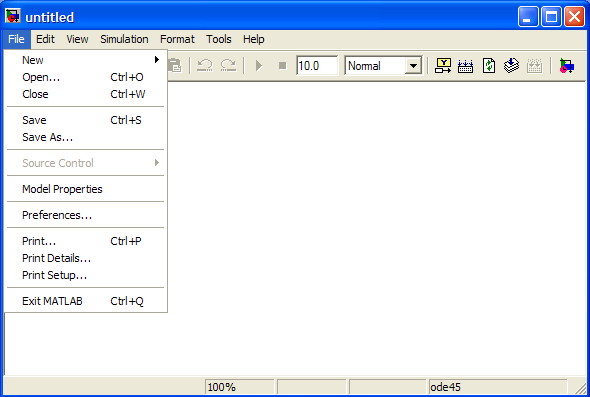Expand the New submenu
The image size is (590, 397).
(x=85, y=60)
